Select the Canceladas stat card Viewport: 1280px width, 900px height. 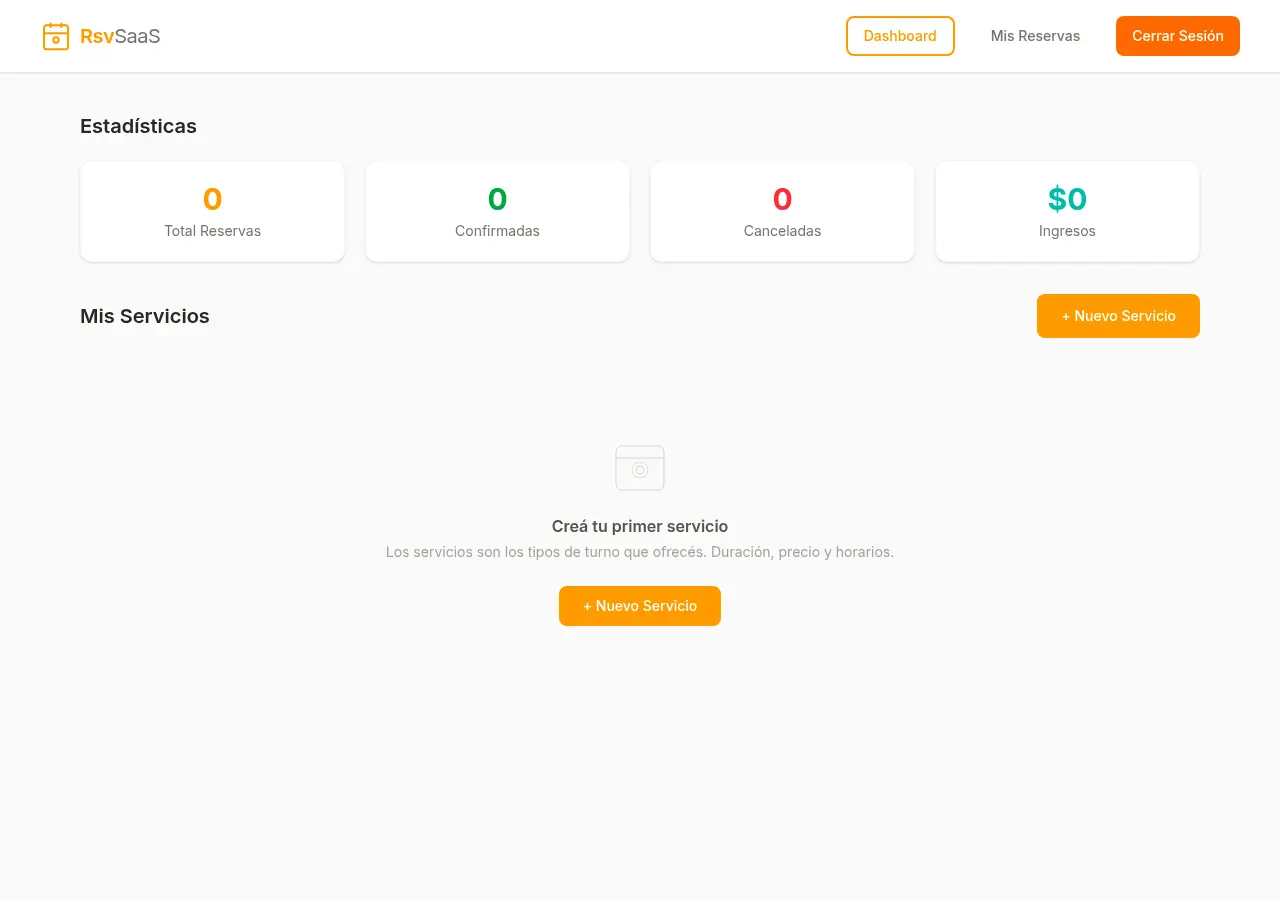click(782, 212)
